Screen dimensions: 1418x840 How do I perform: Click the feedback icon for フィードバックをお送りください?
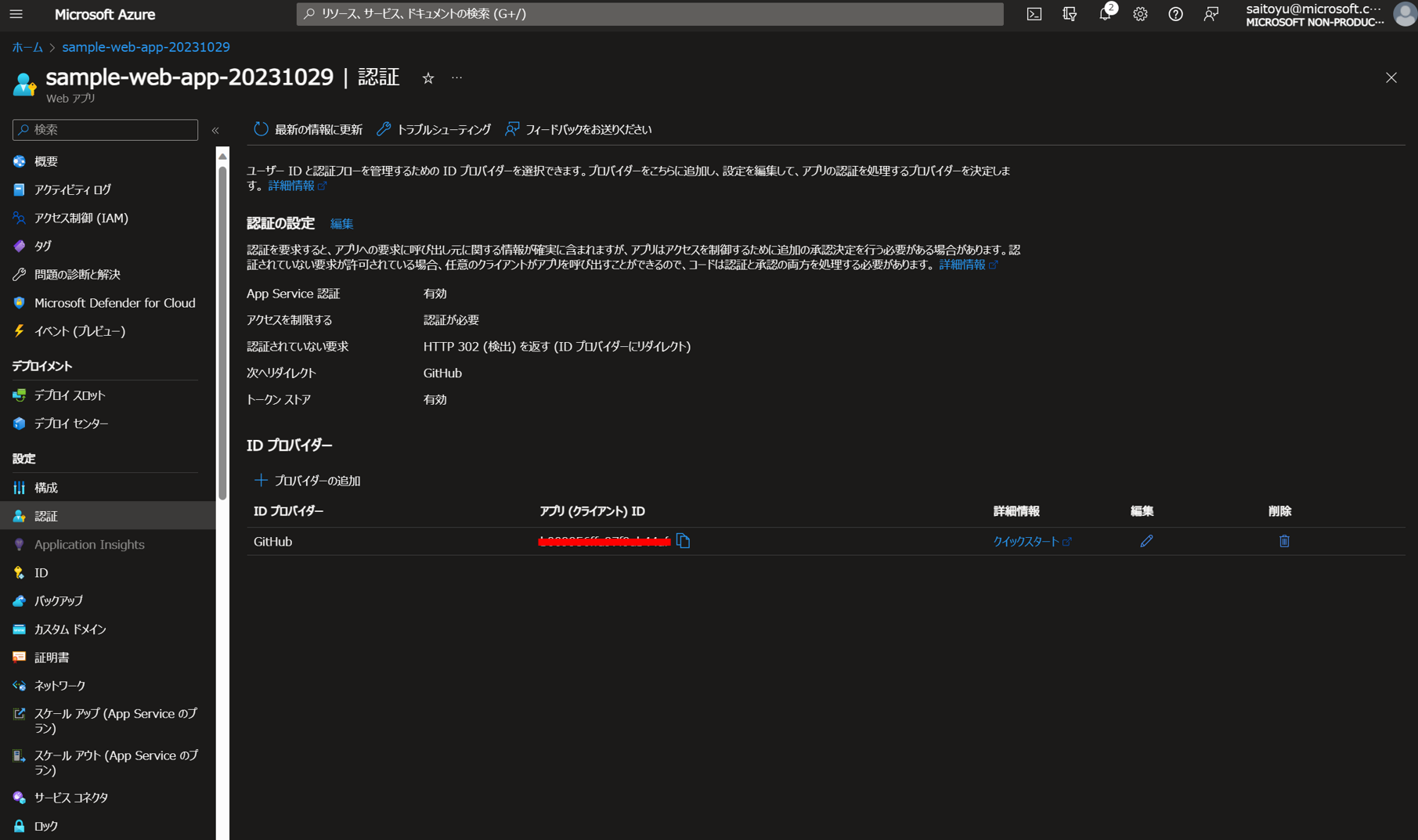click(x=511, y=129)
